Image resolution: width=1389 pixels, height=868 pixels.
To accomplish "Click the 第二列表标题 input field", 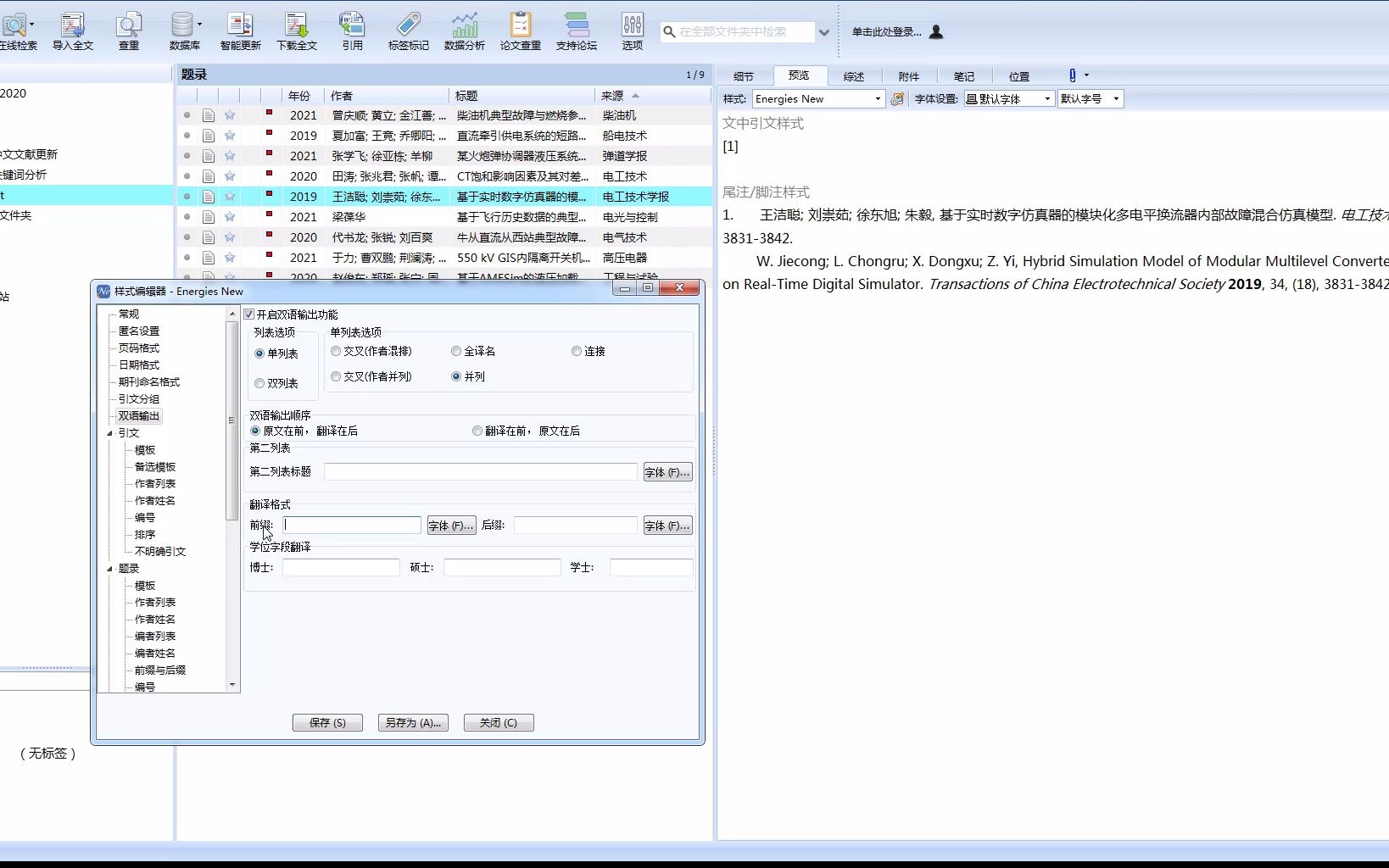I will pyautogui.click(x=480, y=472).
